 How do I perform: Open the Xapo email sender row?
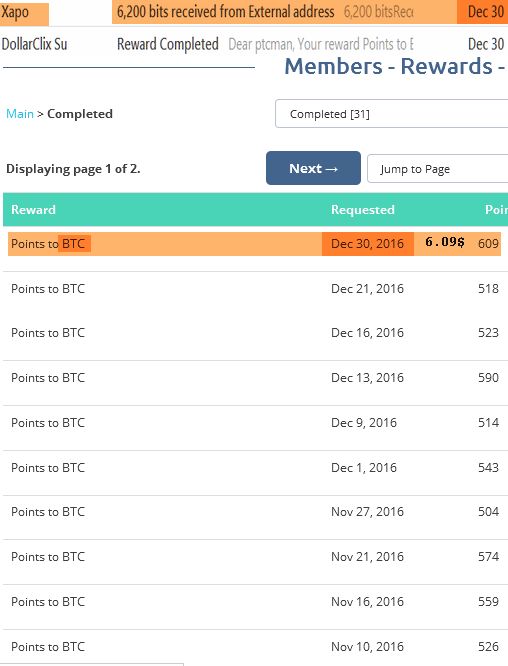(x=24, y=13)
